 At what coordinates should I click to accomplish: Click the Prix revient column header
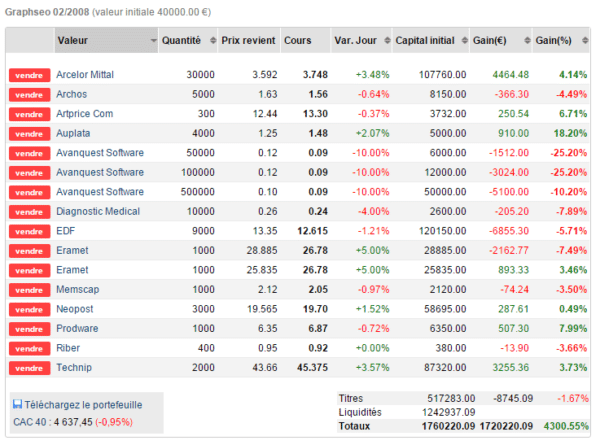[249, 40]
